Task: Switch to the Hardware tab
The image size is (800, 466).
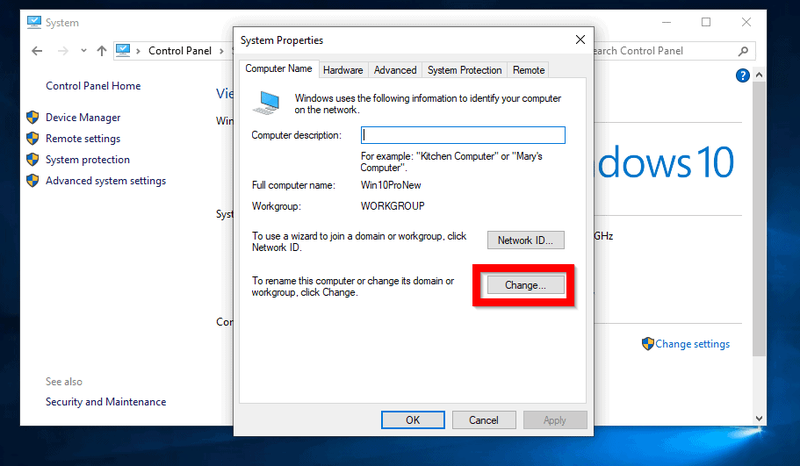Action: pyautogui.click(x=343, y=70)
